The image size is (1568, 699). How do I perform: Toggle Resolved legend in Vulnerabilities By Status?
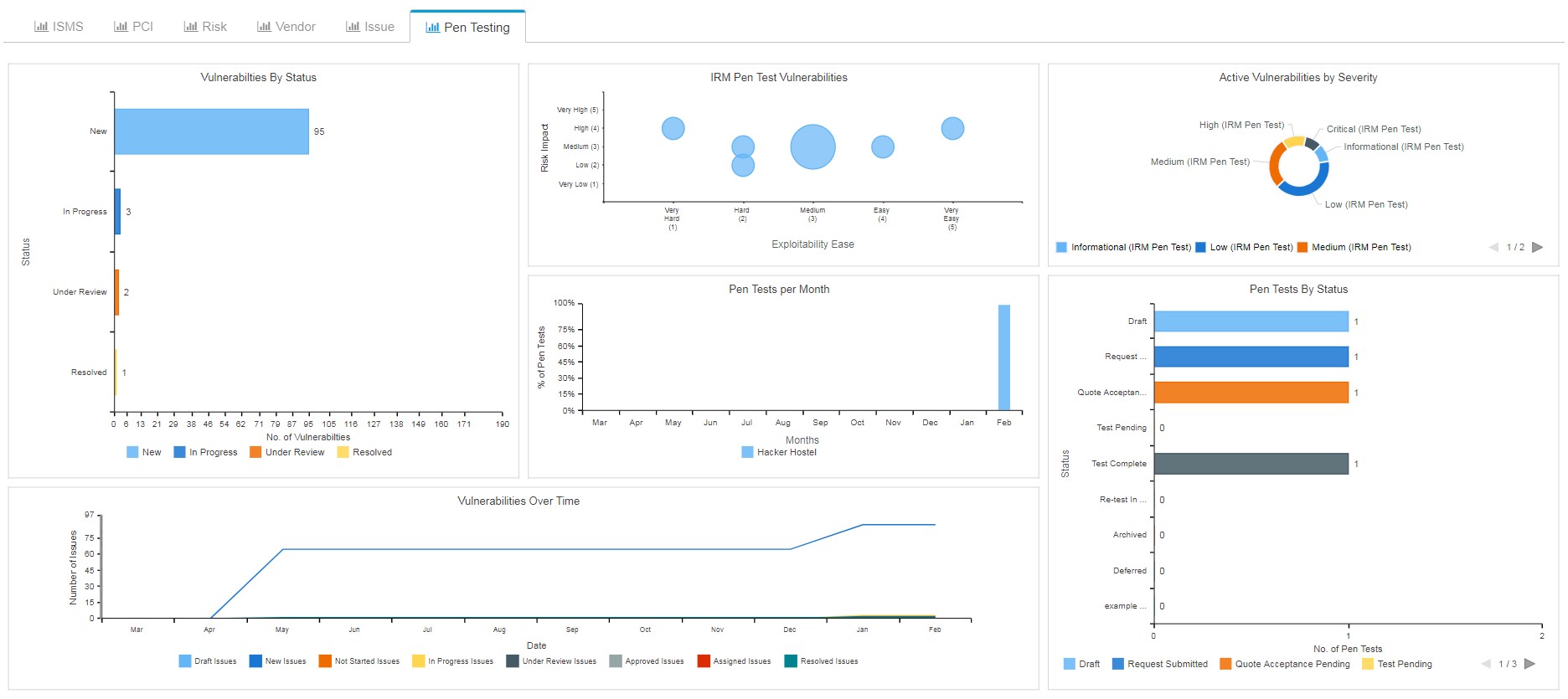tap(364, 452)
